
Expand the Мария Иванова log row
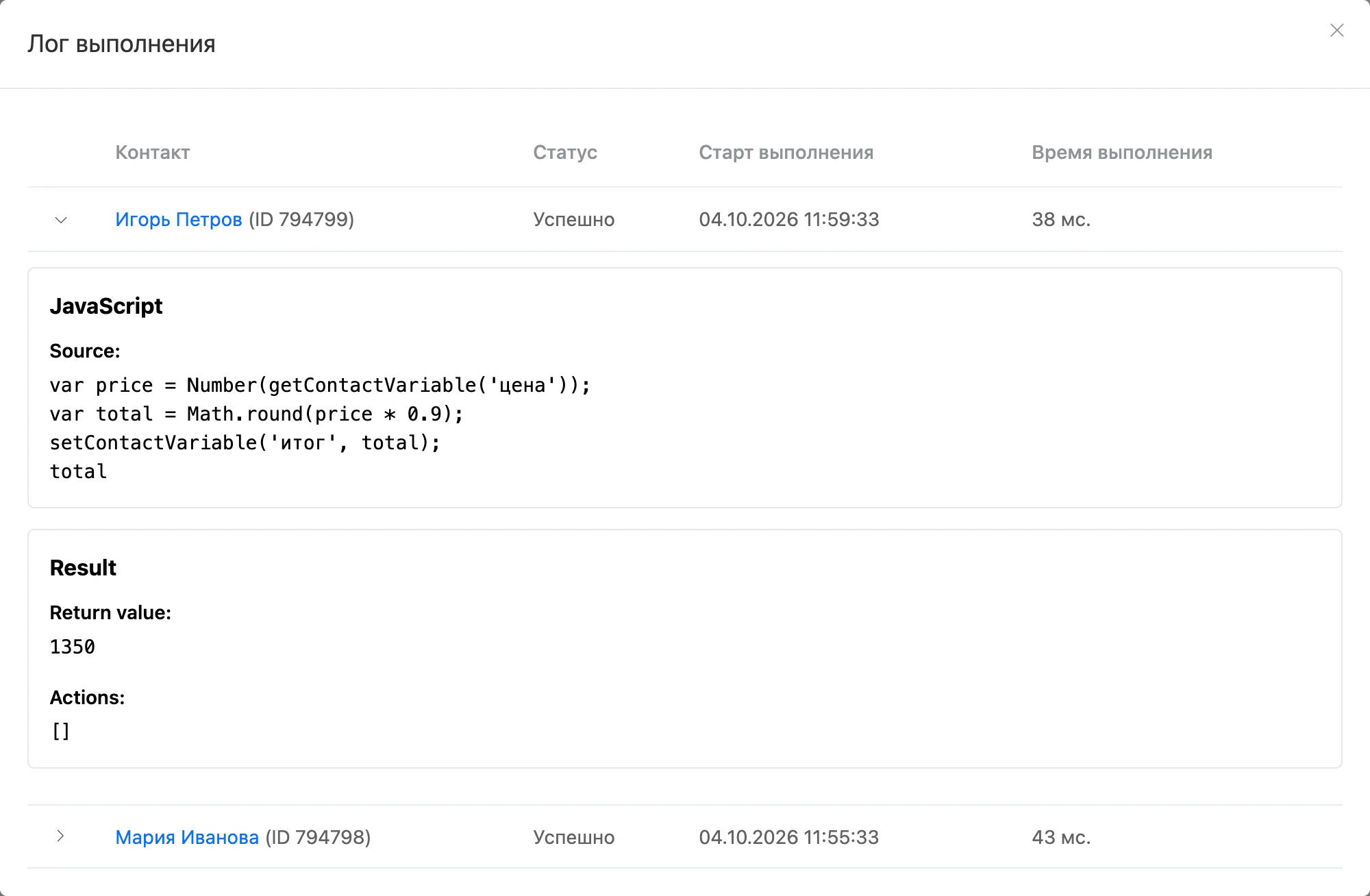click(61, 836)
